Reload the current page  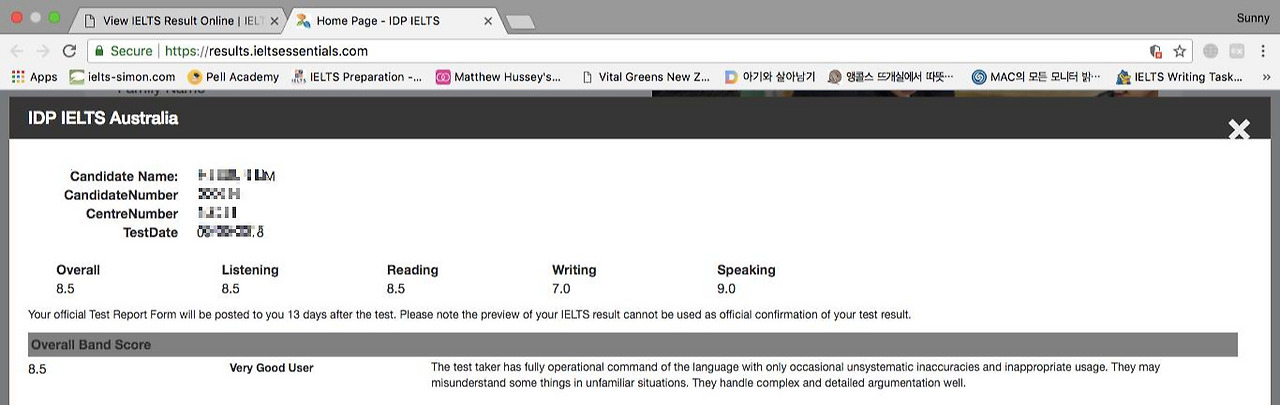click(x=69, y=51)
